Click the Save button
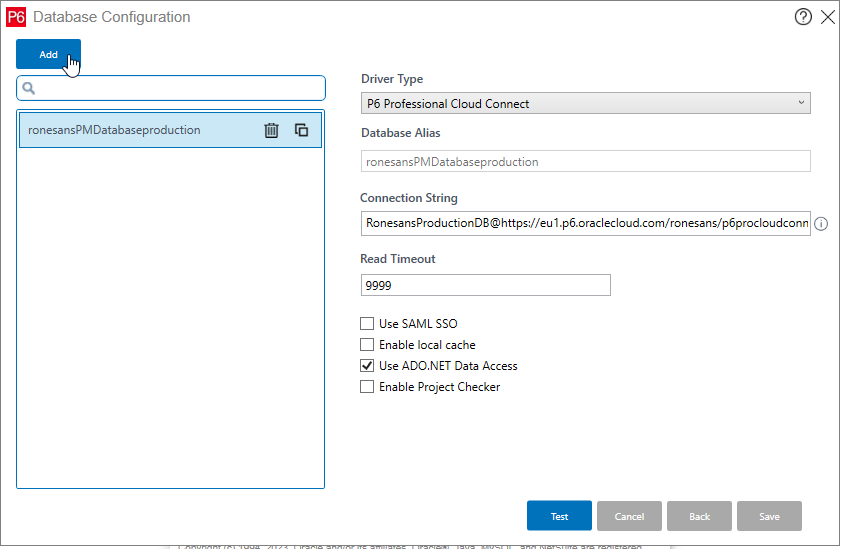 coord(769,516)
